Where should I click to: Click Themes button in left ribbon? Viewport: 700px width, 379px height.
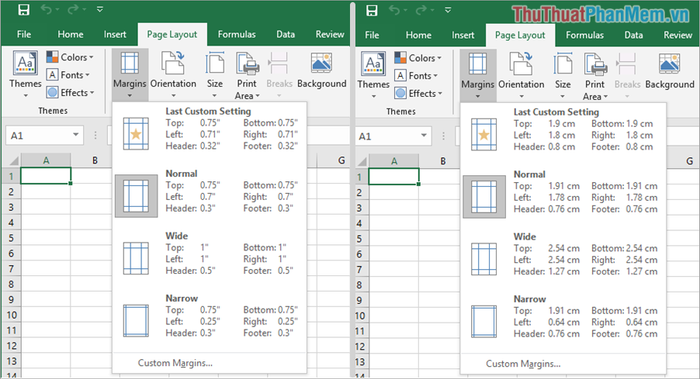25,75
